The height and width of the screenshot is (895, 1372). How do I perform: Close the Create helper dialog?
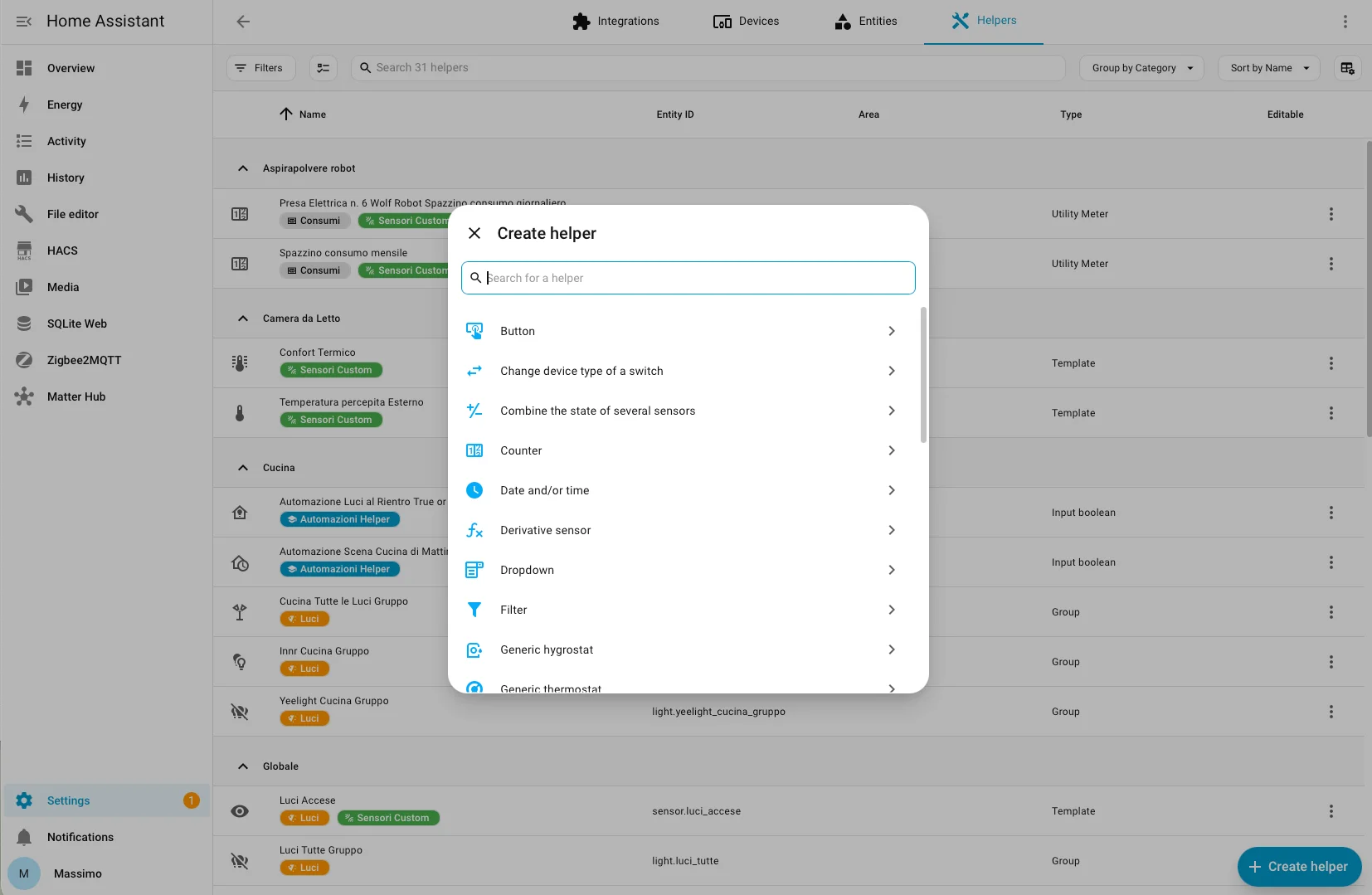(x=474, y=233)
